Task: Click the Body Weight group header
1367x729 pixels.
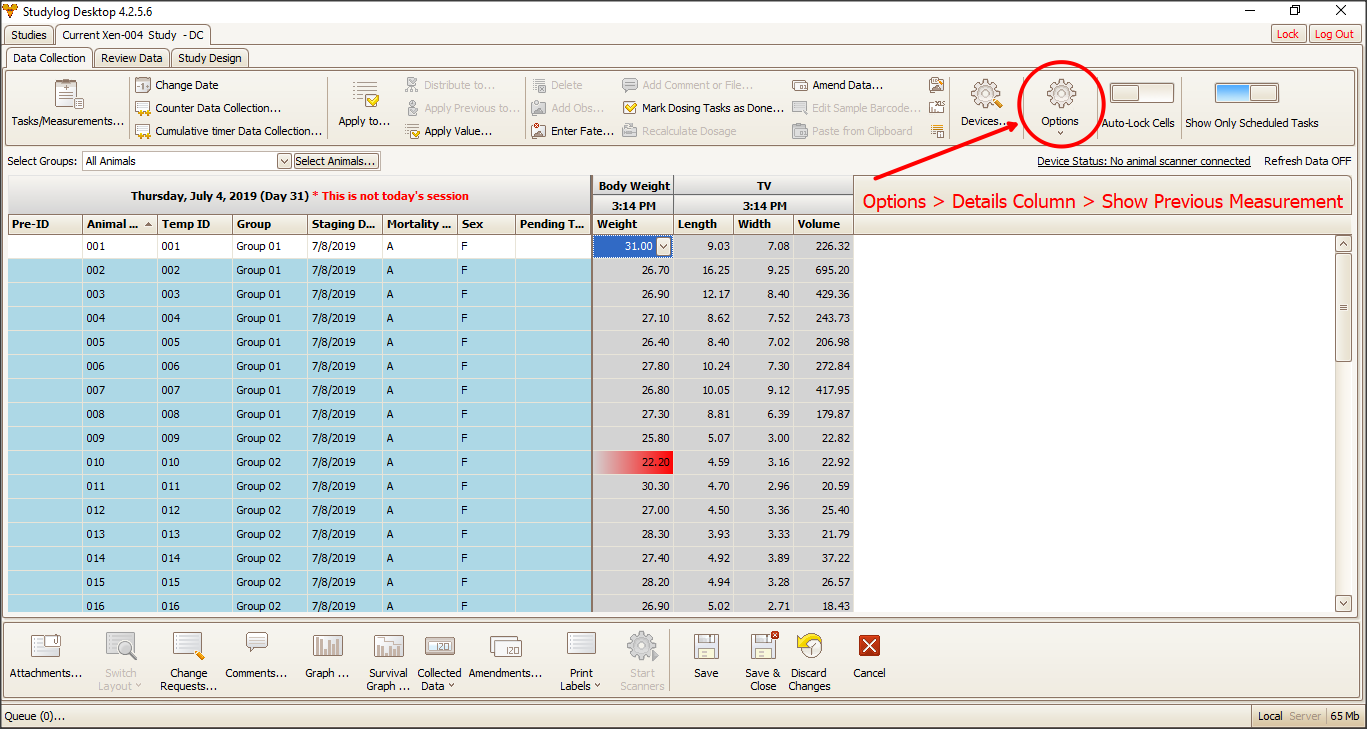Action: tap(633, 186)
